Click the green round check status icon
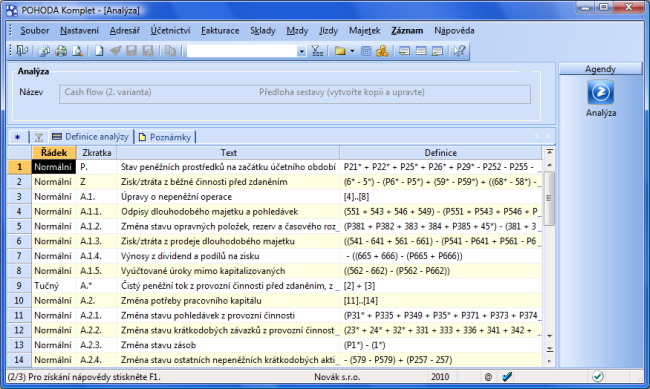The image size is (650, 389). point(598,377)
